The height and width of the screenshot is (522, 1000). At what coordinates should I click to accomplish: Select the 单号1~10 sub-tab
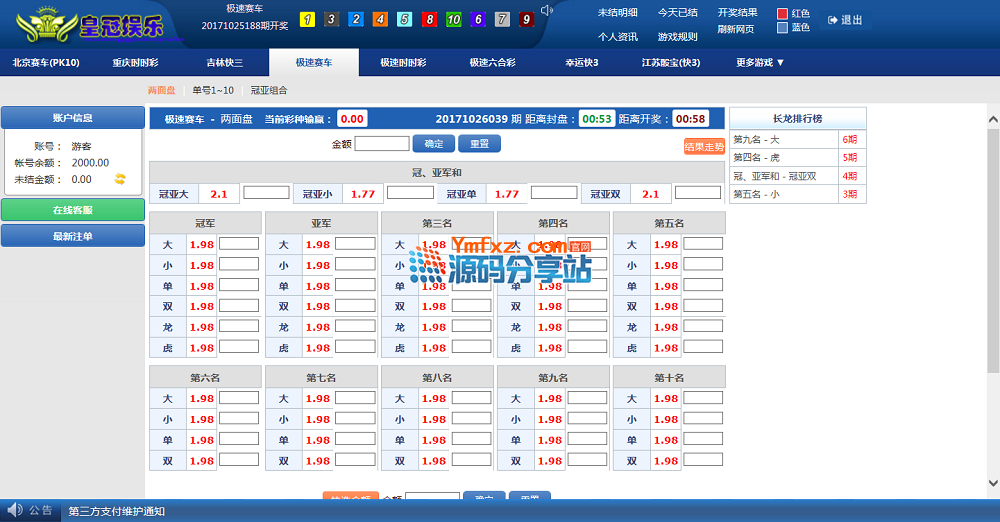213,90
